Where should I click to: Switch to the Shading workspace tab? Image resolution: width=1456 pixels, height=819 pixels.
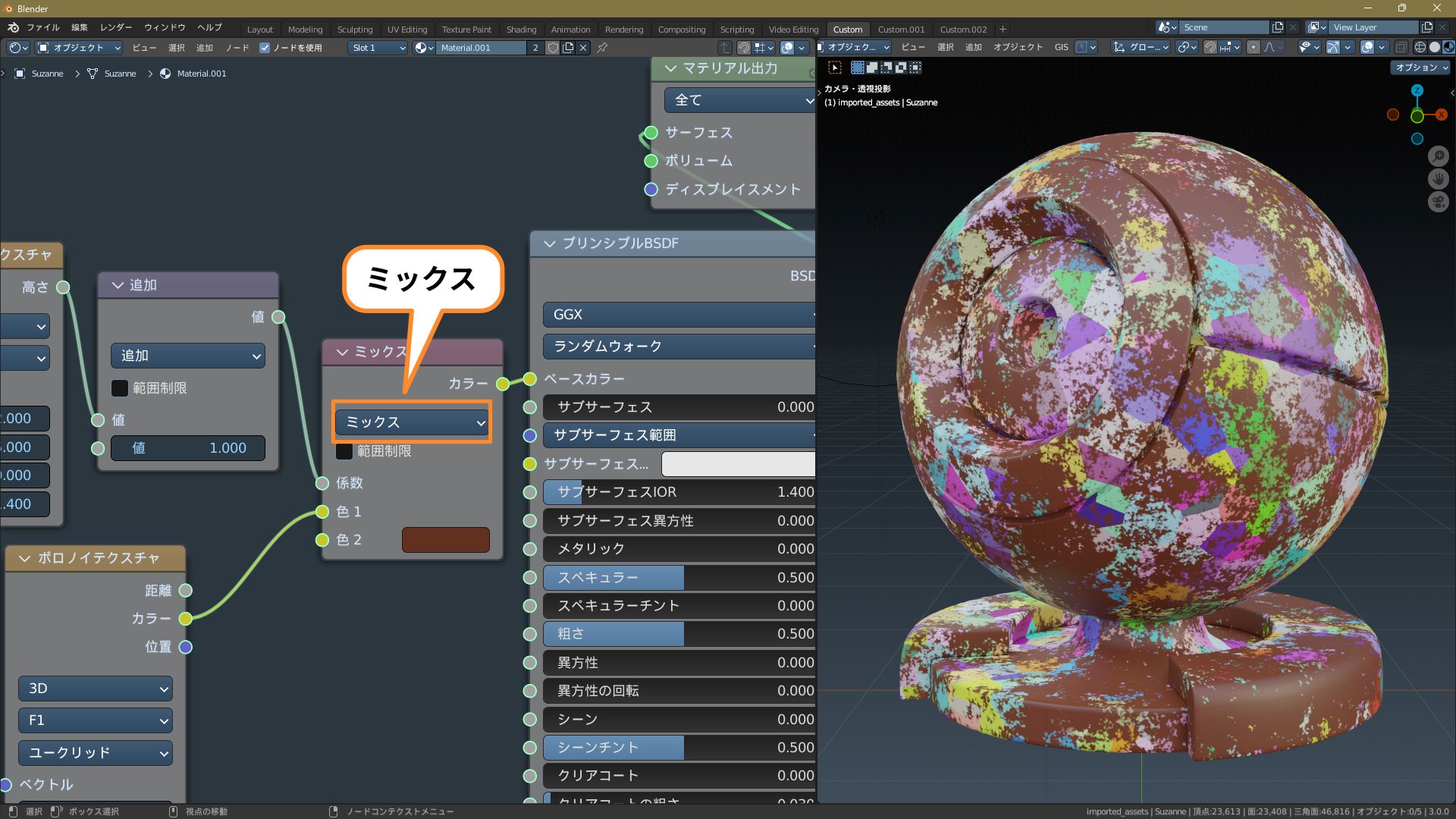521,30
